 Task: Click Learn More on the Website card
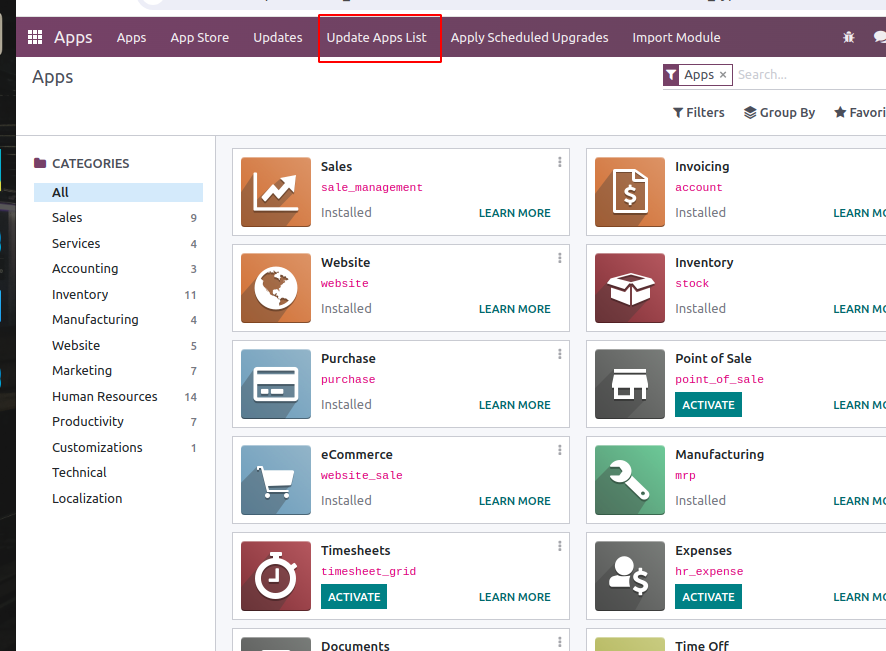coord(514,309)
